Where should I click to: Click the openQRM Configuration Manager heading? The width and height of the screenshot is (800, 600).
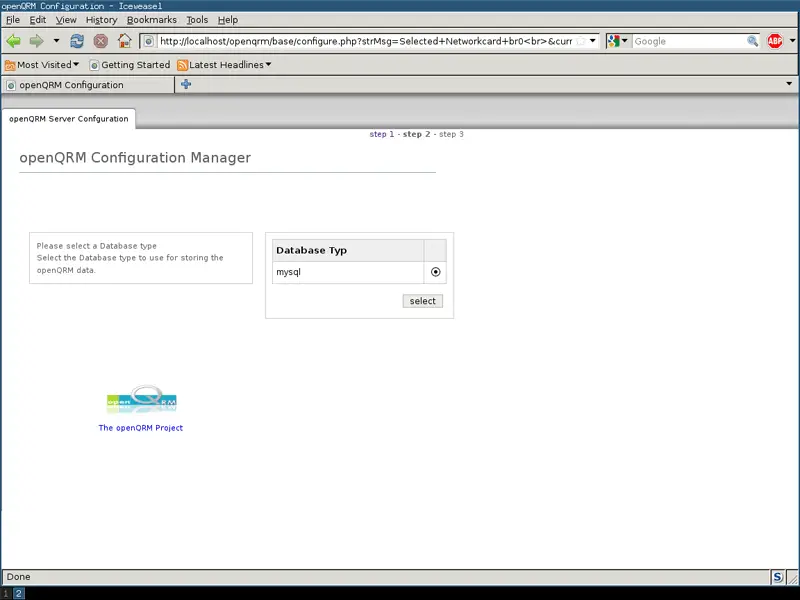click(135, 158)
